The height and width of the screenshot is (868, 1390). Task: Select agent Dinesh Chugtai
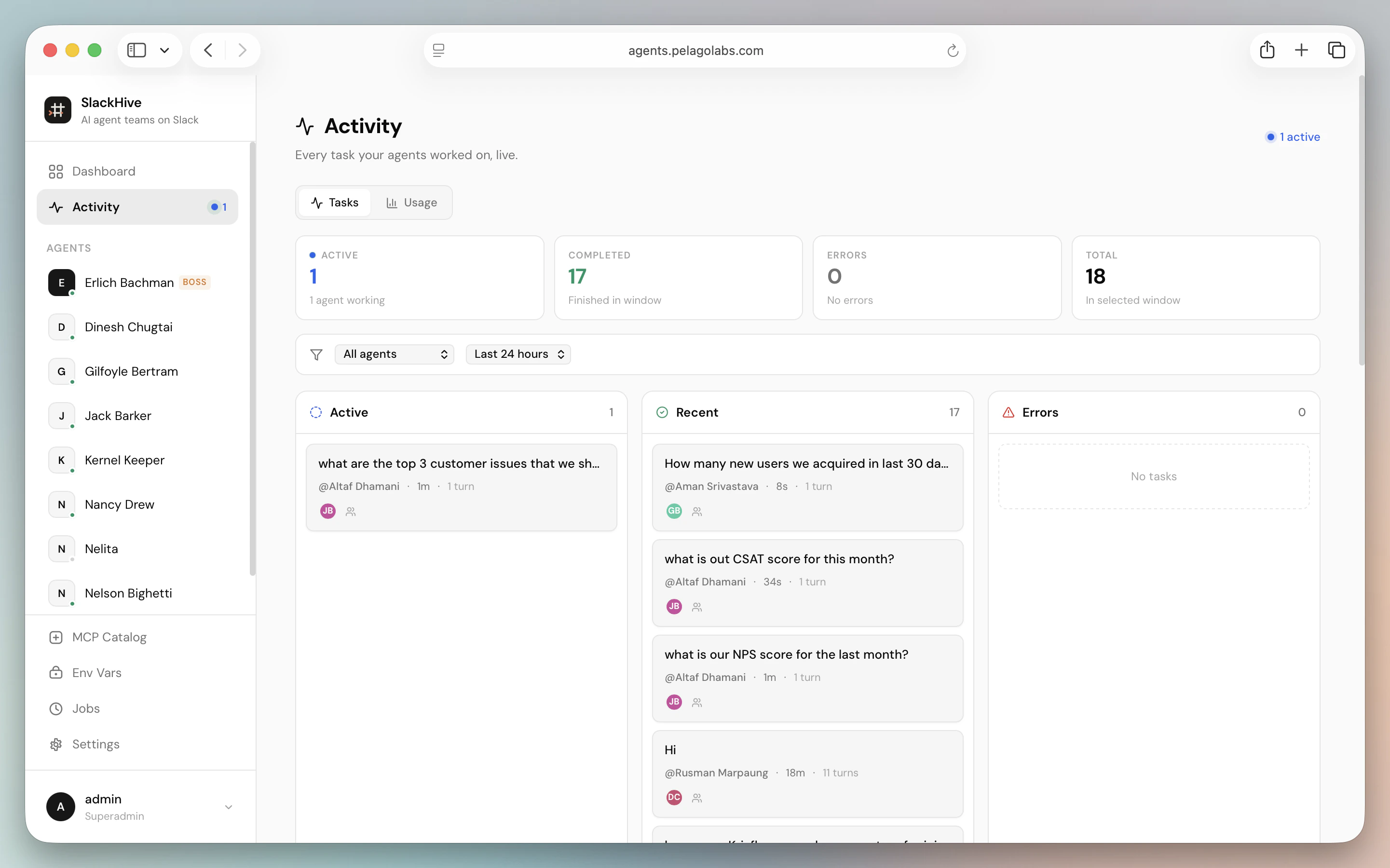(137, 327)
